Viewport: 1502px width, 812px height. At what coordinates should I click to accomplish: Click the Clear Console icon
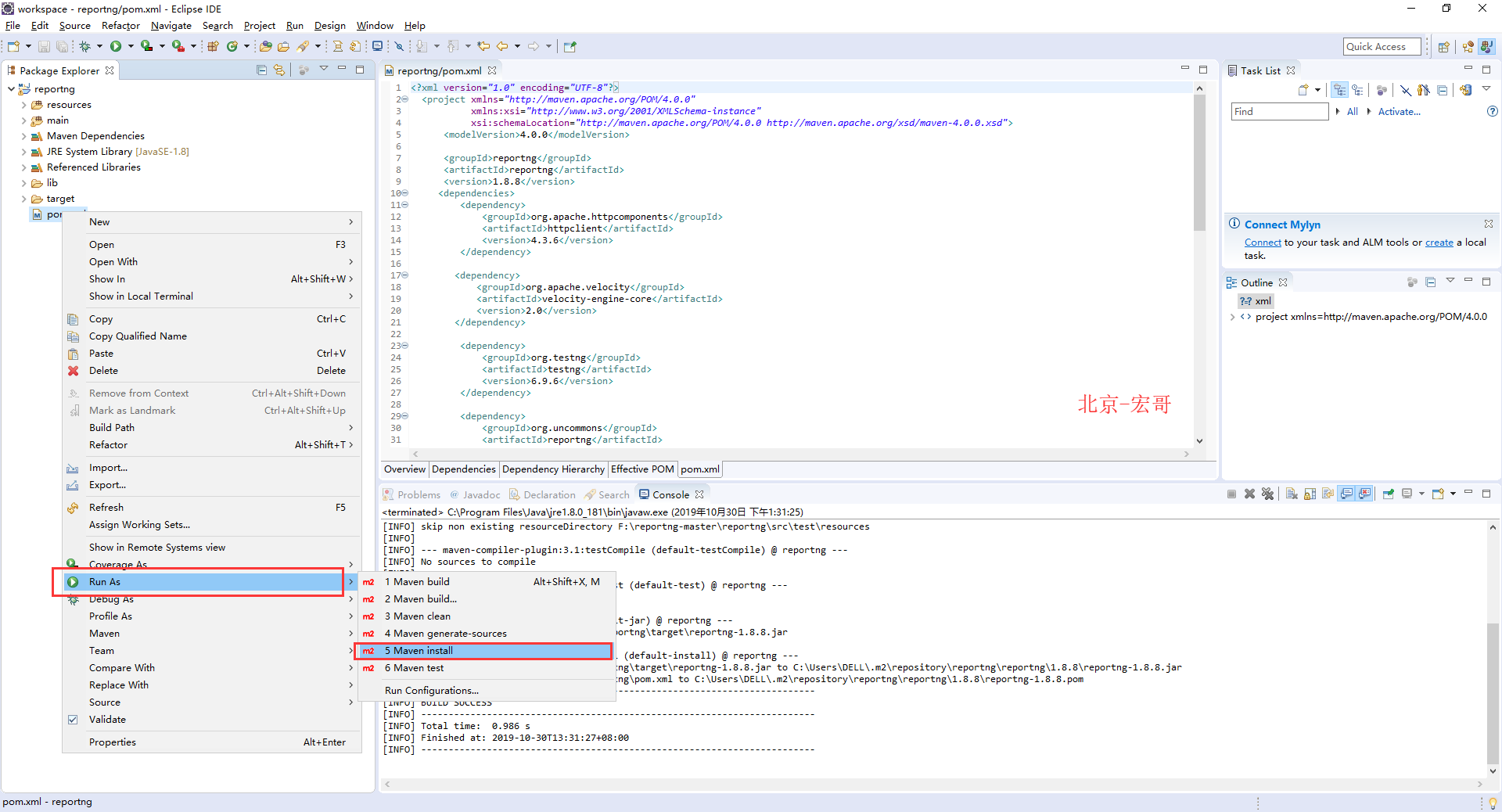(x=1292, y=494)
